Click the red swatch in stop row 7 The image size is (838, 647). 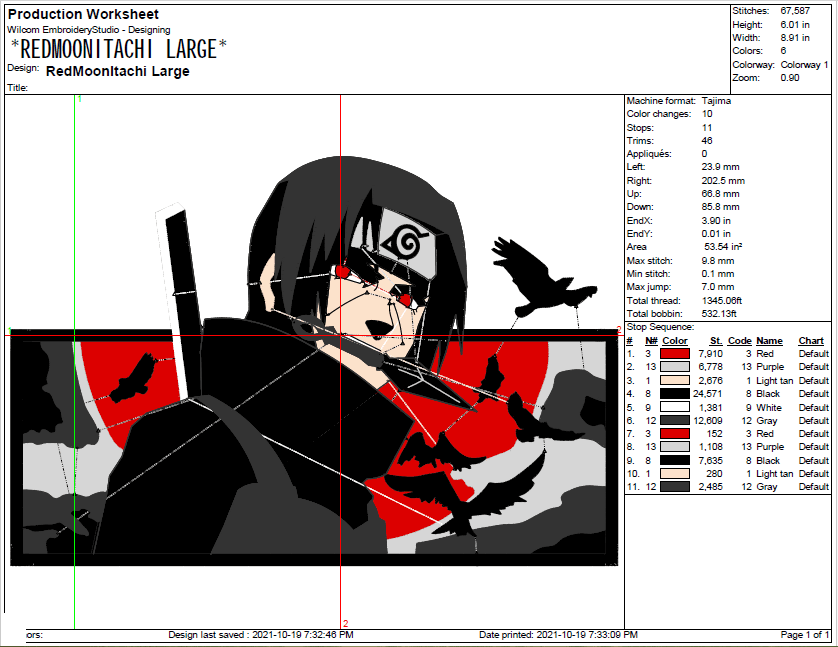674,434
